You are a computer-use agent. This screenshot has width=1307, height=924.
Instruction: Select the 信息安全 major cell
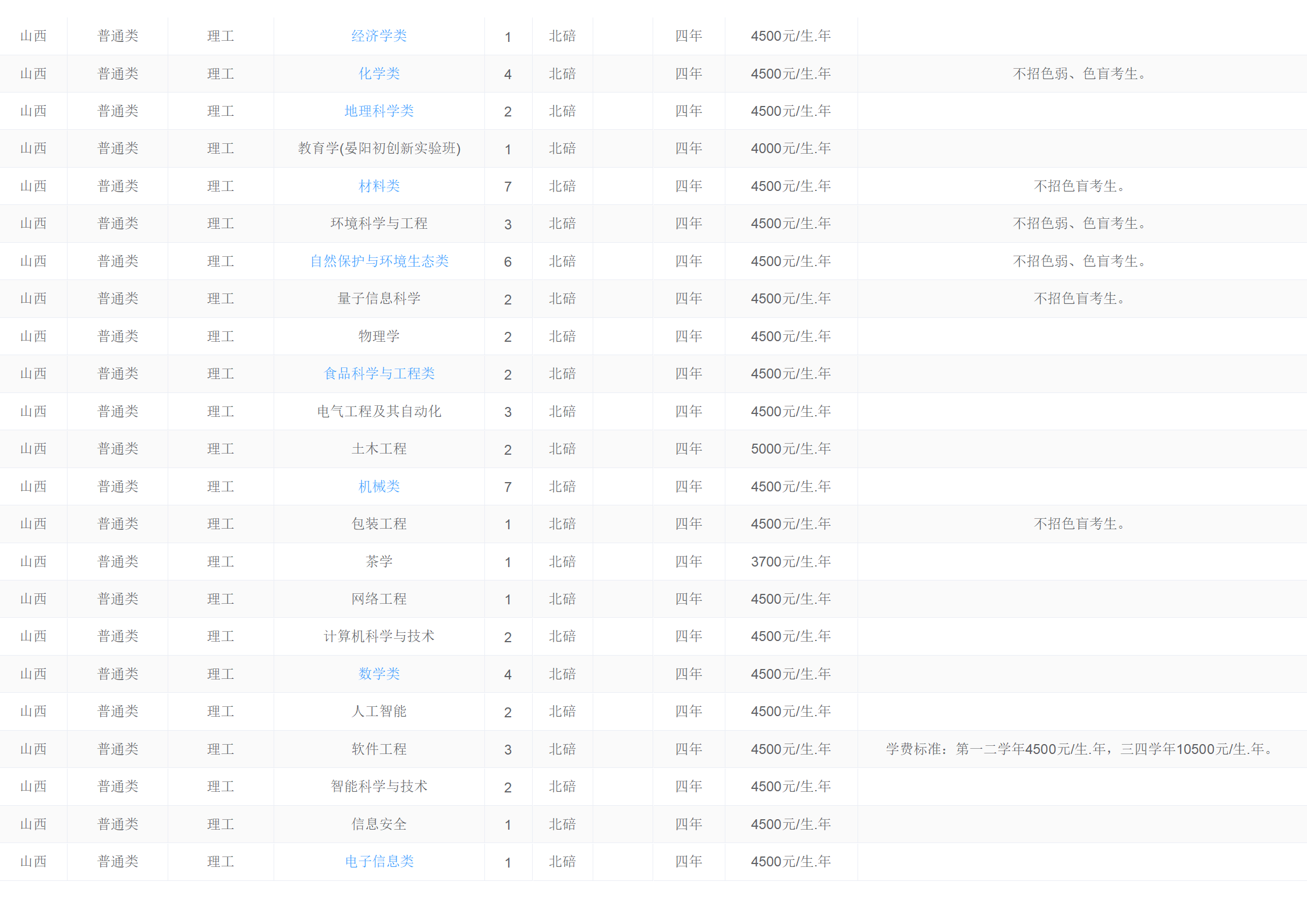379,824
